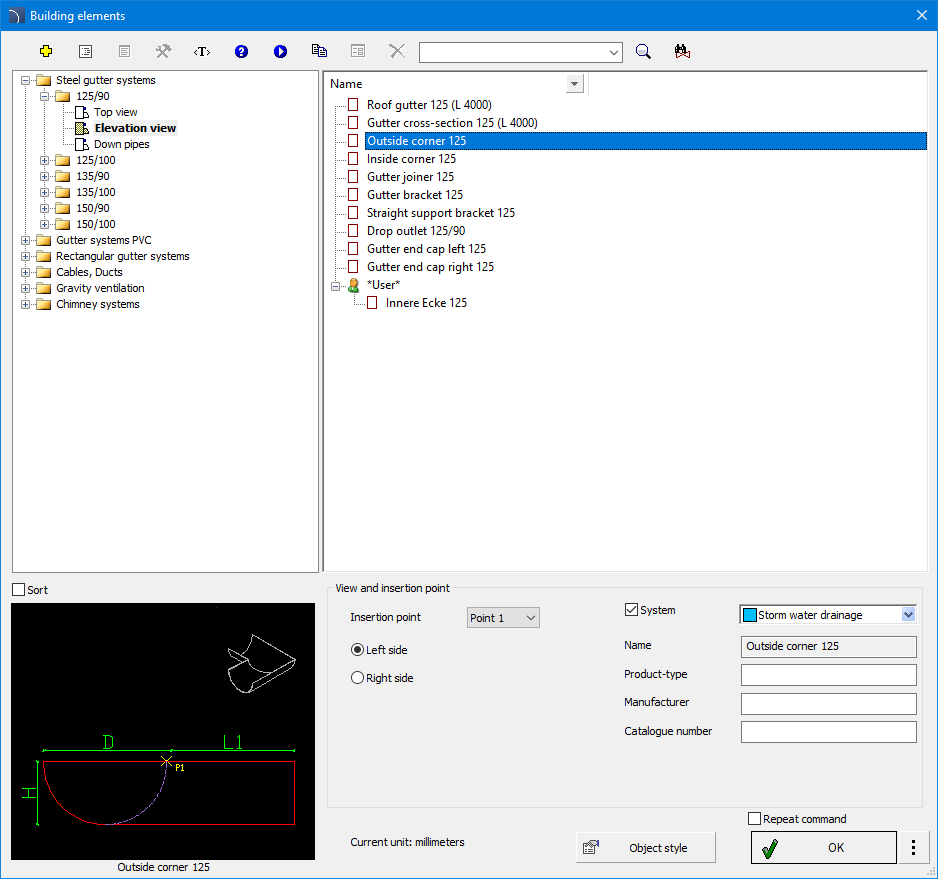
Task: Enable the Sort checkbox
Action: pyautogui.click(x=19, y=590)
